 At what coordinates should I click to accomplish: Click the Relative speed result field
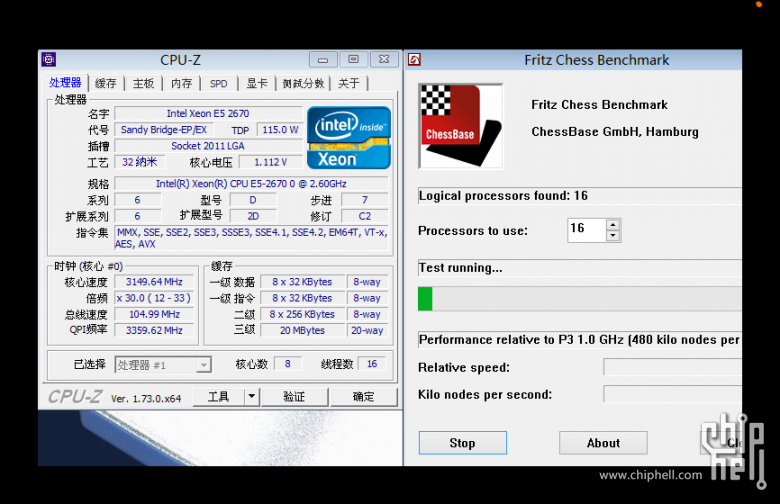point(672,367)
